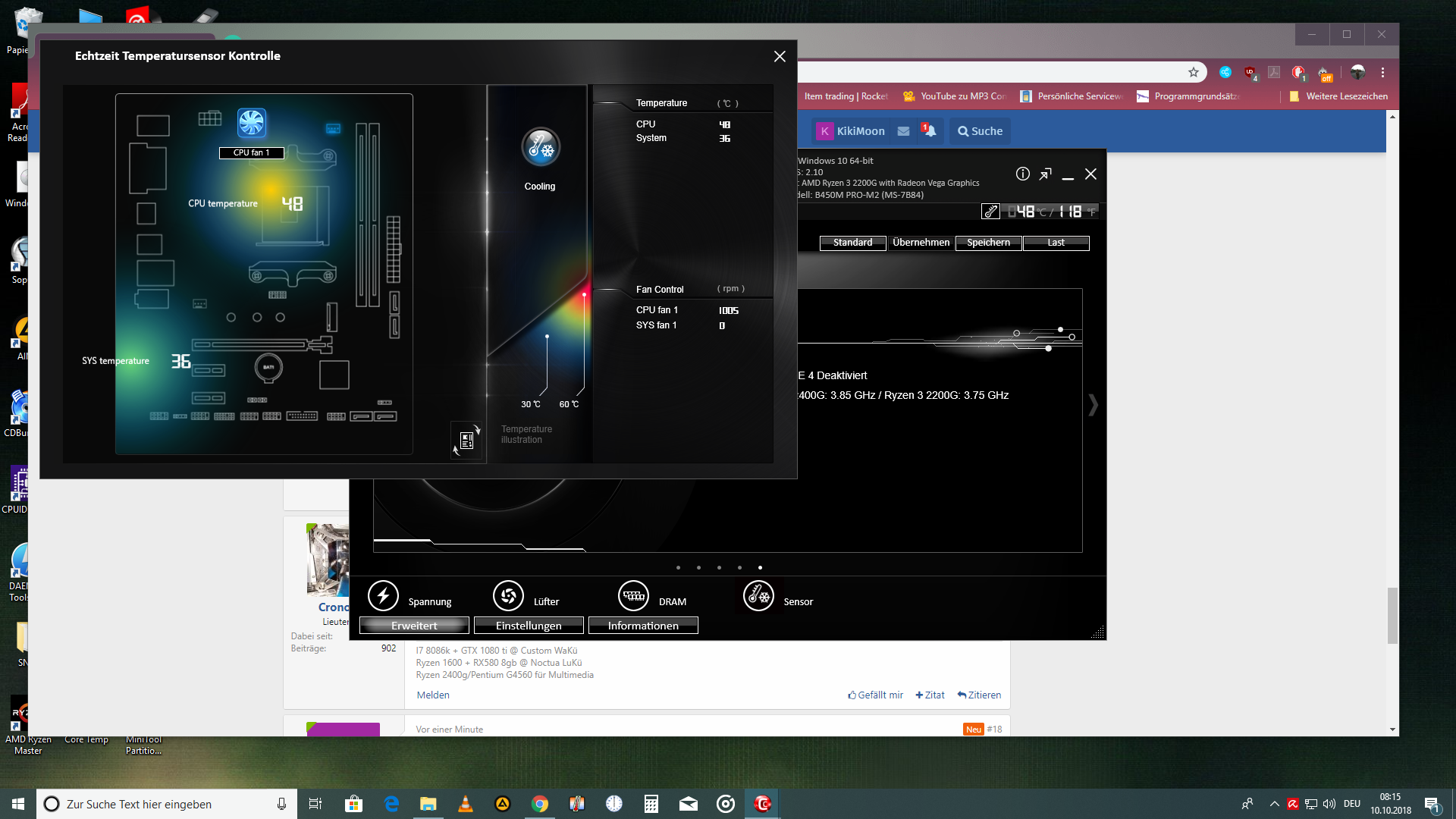Open the Chrome menu with three dots
The width and height of the screenshot is (1456, 819).
click(1383, 72)
